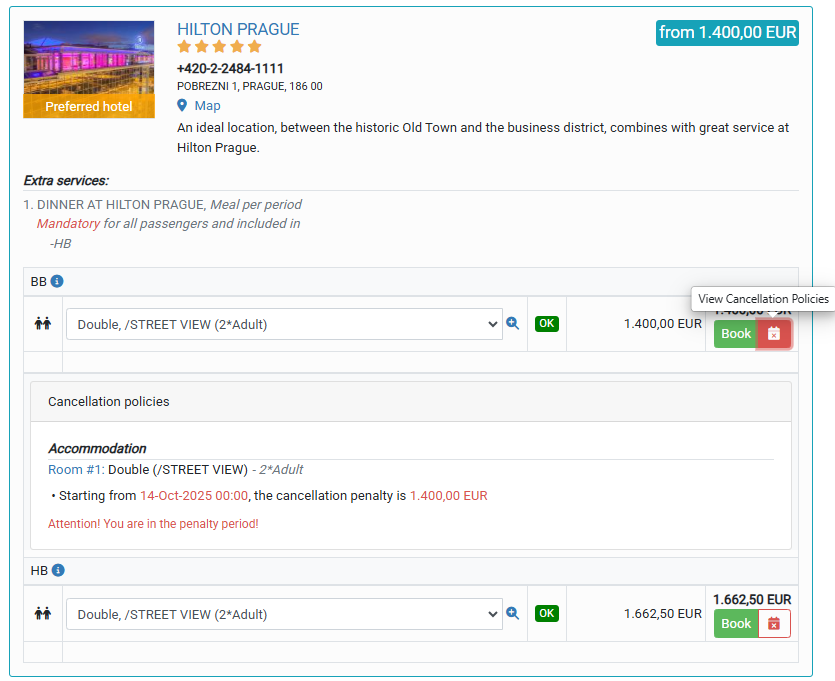Click the penalty amount '1.400,00 EUR' in policy
Viewport: 835px width, 681px height.
(x=448, y=496)
